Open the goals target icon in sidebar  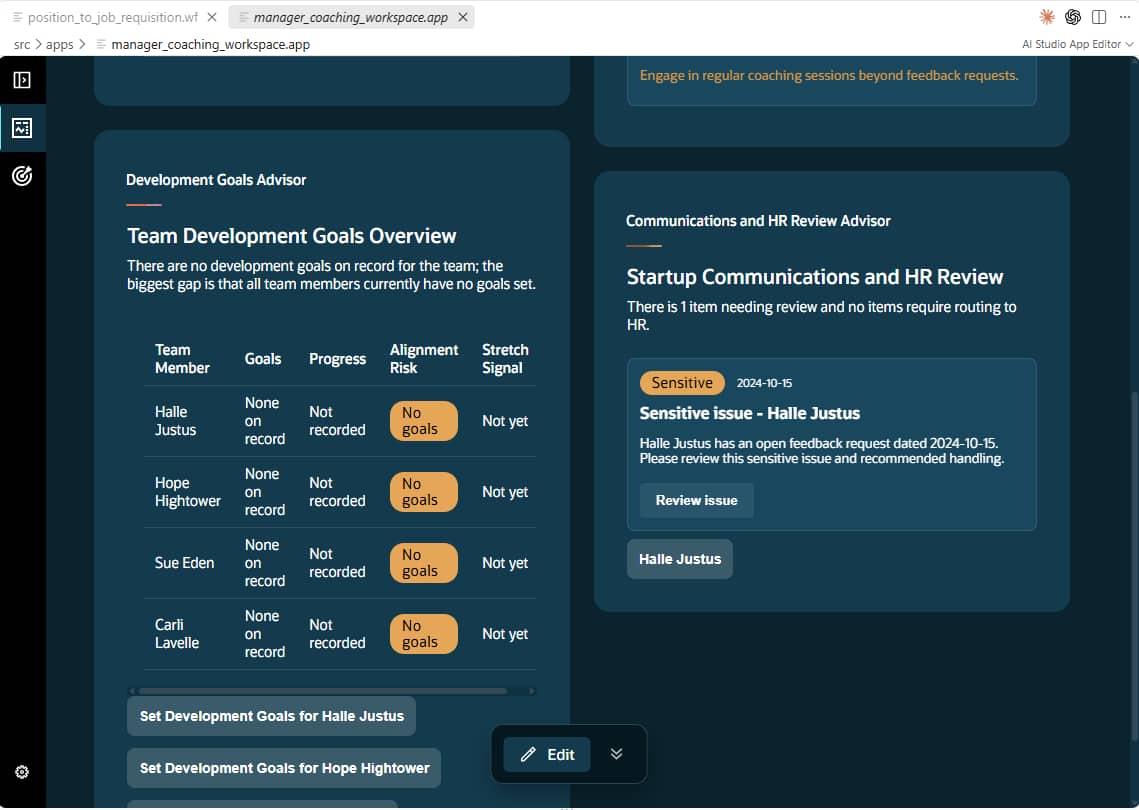pos(22,176)
